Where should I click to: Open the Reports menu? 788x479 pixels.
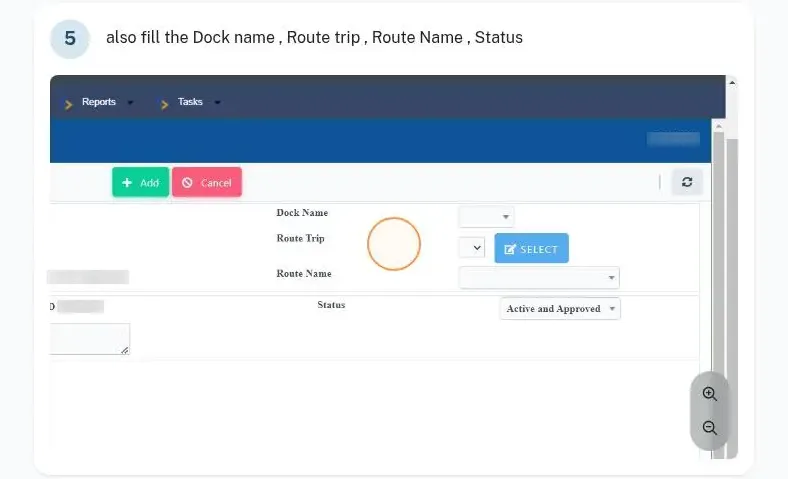(x=99, y=102)
